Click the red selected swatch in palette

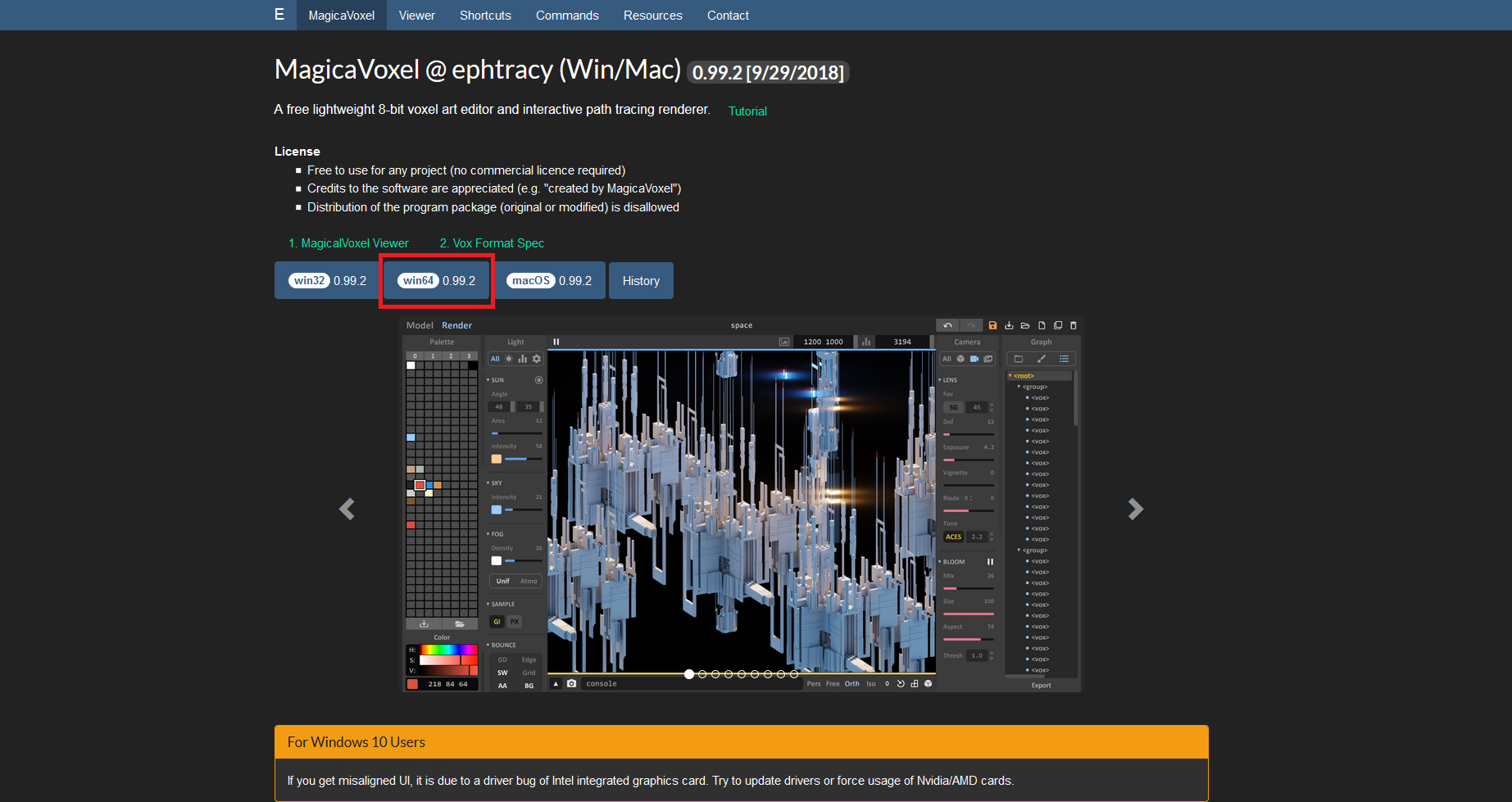tap(420, 485)
